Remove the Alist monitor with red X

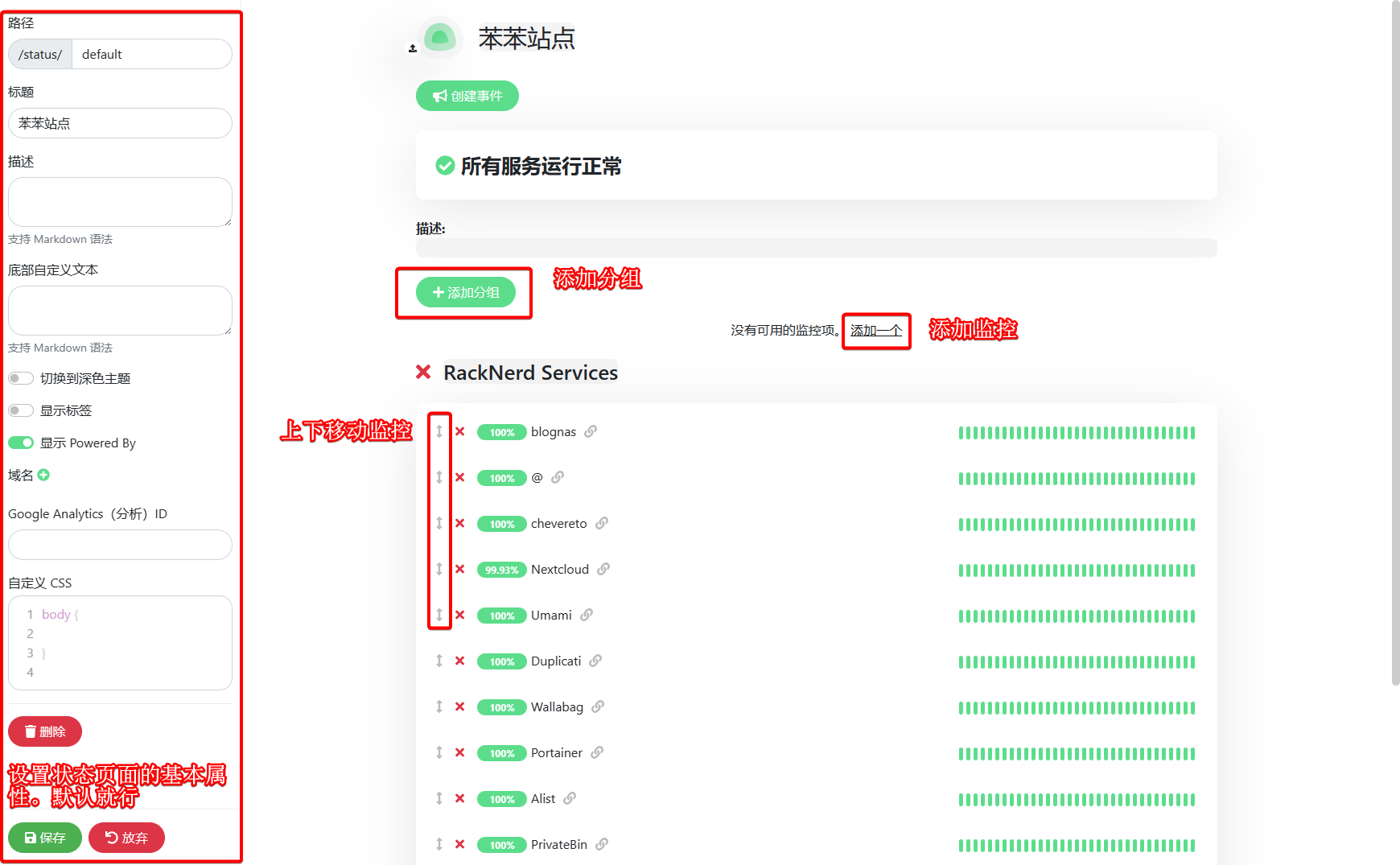pos(460,798)
